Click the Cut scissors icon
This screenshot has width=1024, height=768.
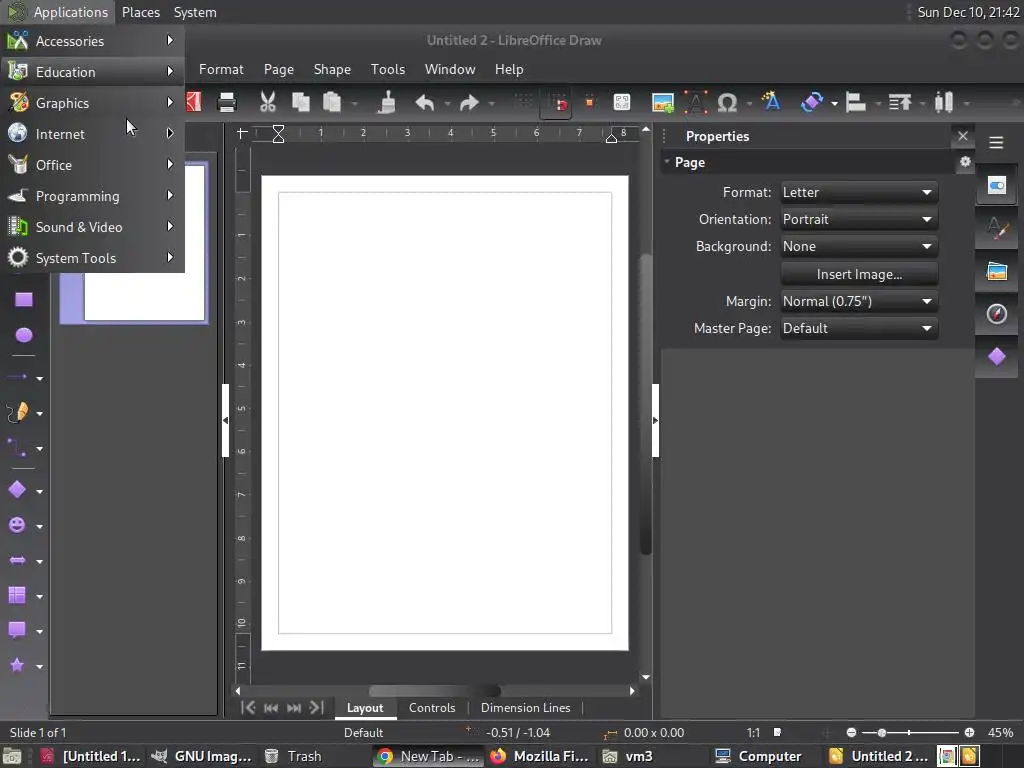[268, 103]
